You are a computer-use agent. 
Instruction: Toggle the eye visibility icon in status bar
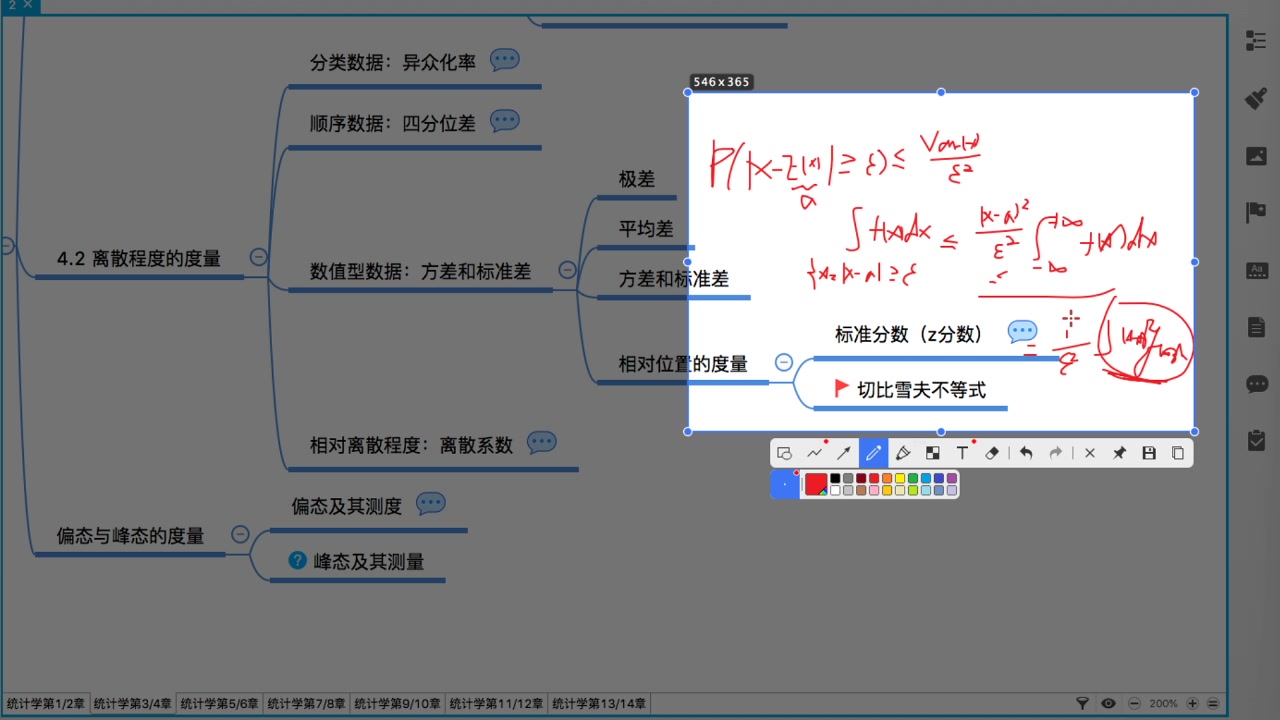click(x=1108, y=703)
